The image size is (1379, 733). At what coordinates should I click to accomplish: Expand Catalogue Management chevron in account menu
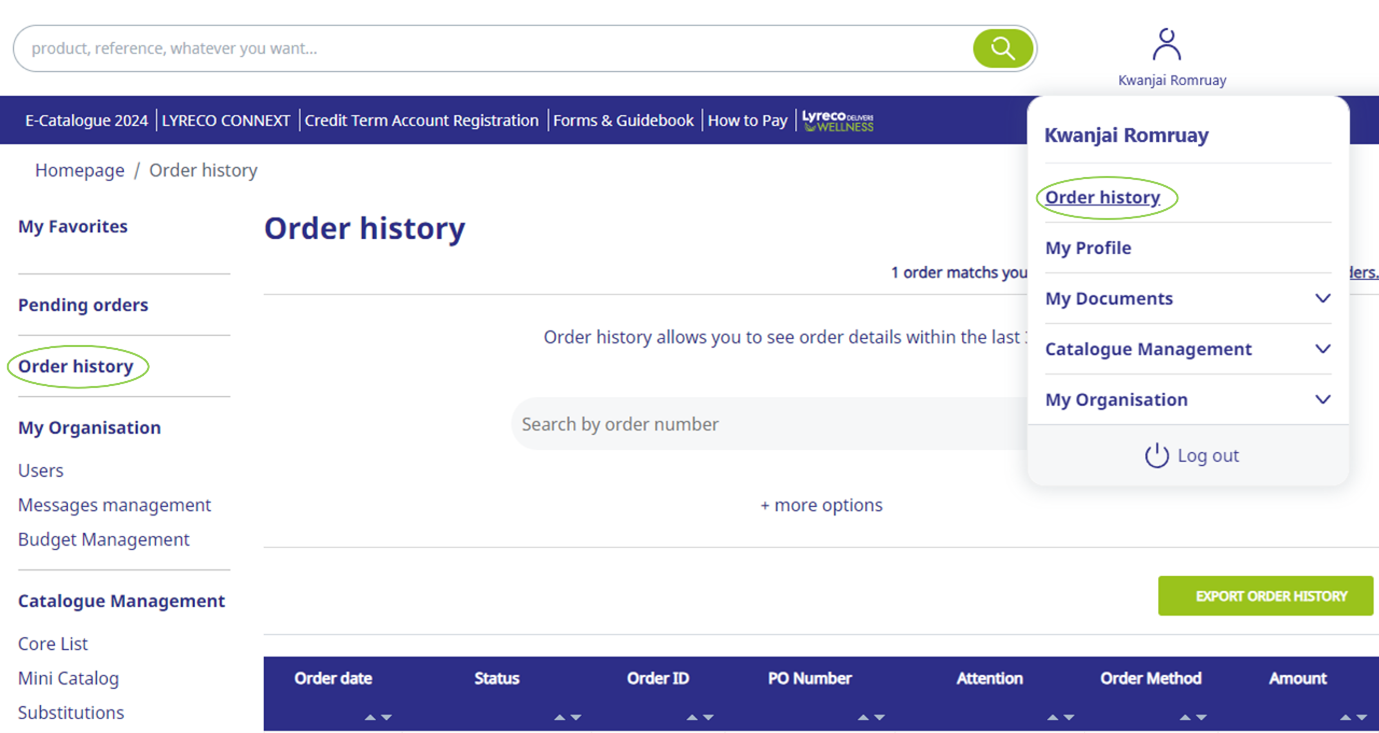1322,349
